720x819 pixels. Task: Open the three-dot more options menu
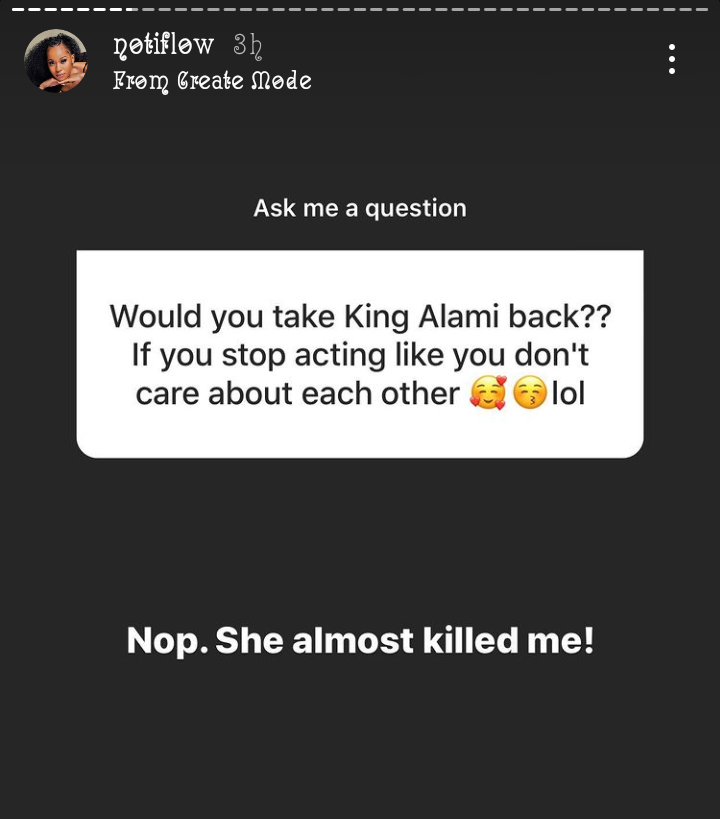[x=672, y=59]
